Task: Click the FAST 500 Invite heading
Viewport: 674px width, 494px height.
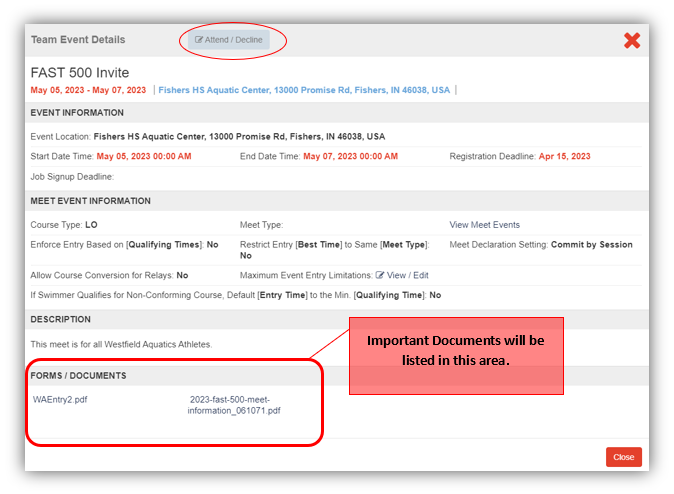Action: tap(79, 73)
